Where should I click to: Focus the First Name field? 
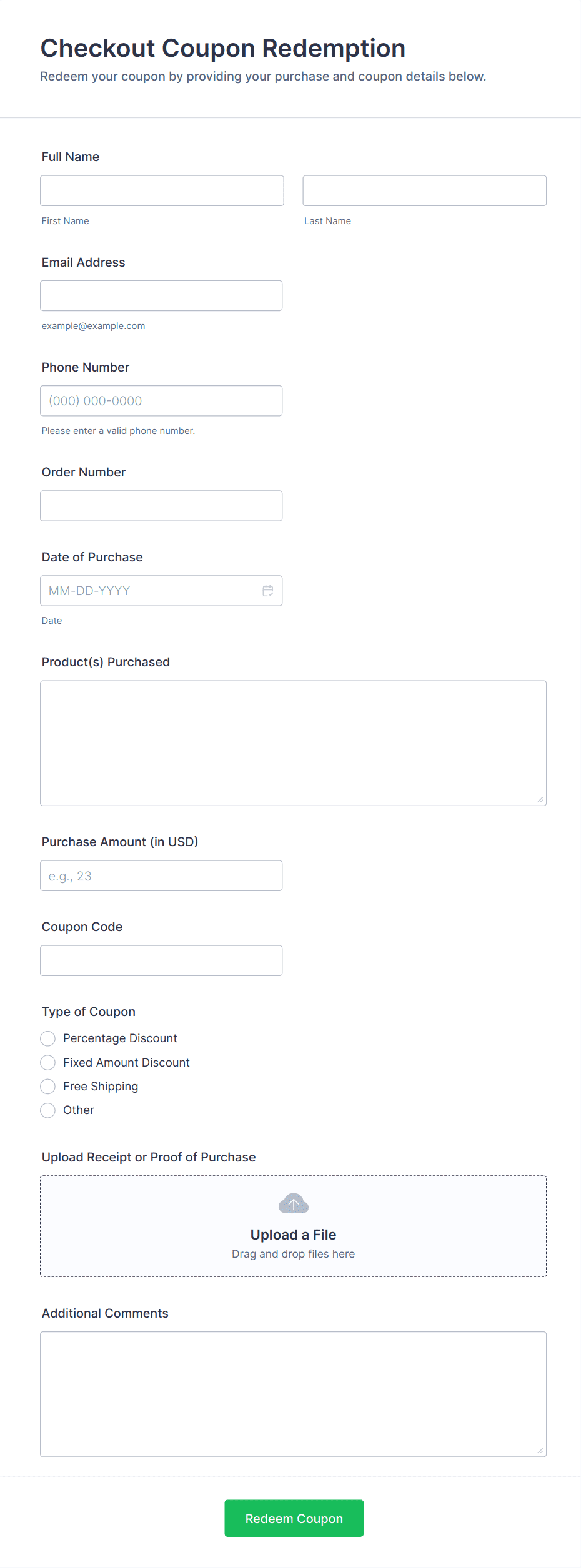162,190
